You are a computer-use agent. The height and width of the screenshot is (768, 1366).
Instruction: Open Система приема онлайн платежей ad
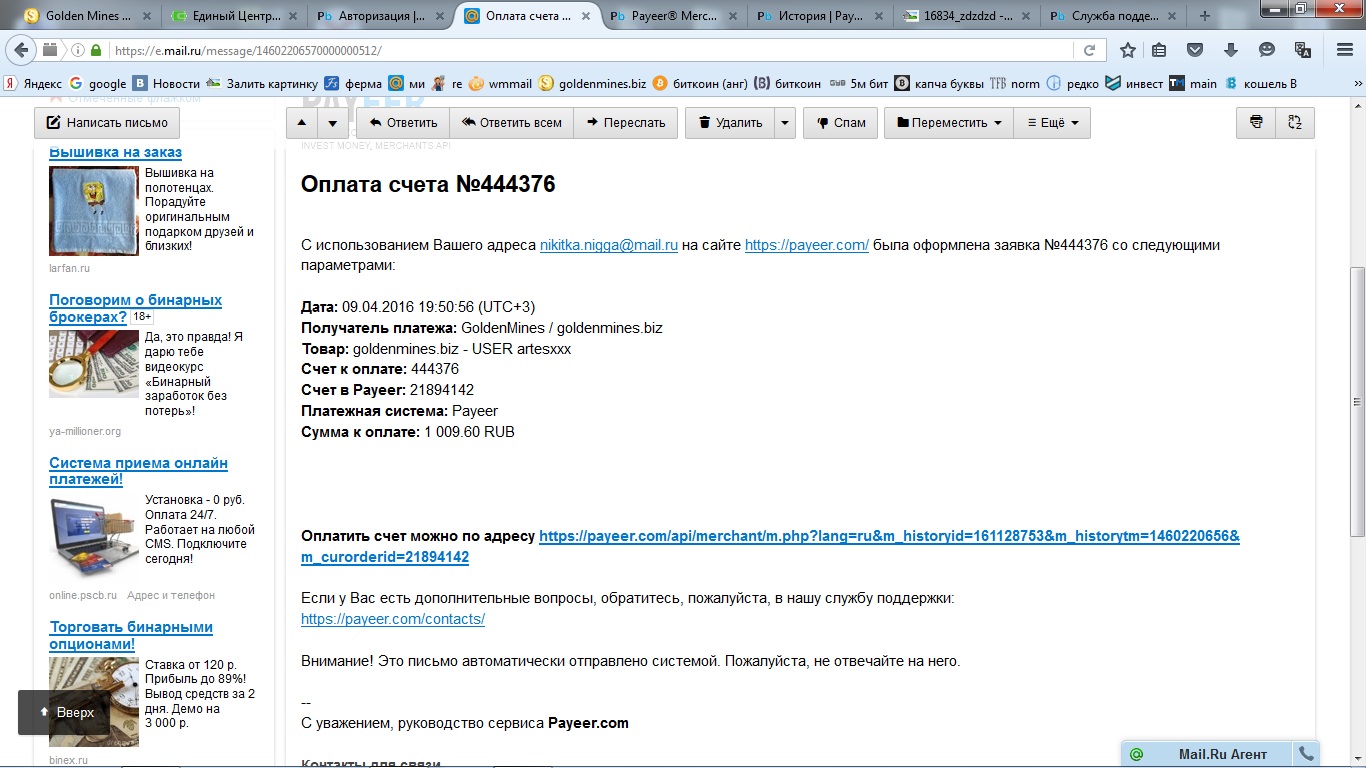(x=138, y=471)
